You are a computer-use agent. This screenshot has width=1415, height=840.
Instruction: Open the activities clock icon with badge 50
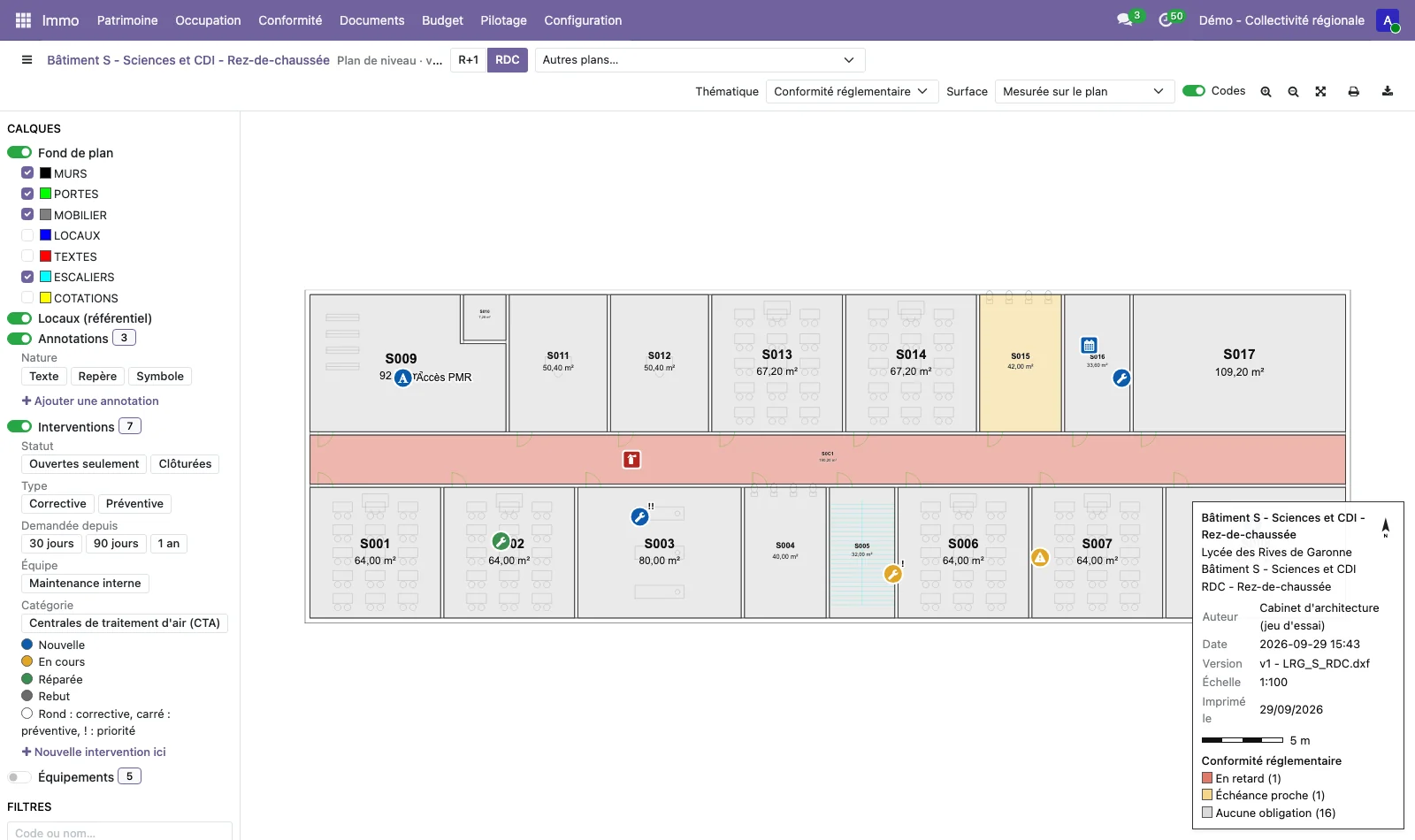(x=1166, y=19)
